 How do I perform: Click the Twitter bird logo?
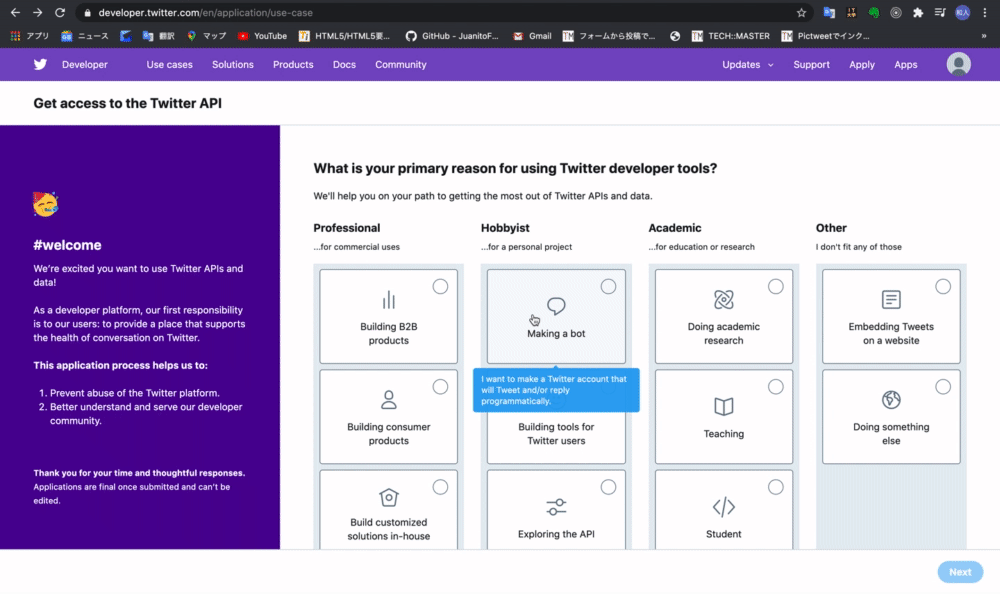tap(40, 64)
